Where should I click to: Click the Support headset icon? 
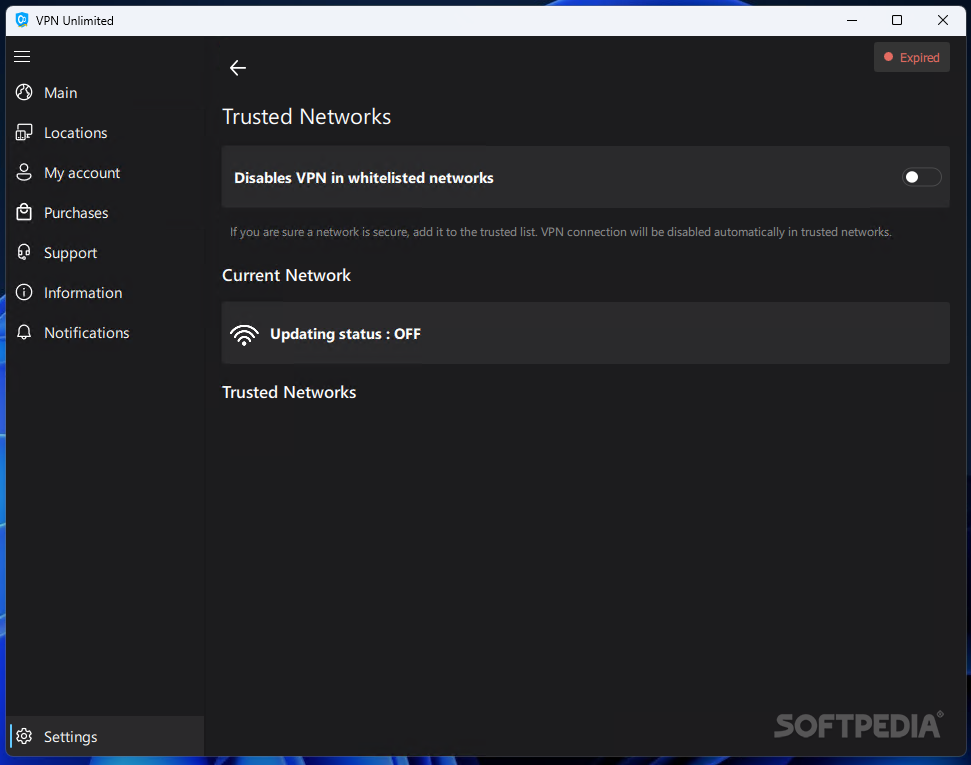pyautogui.click(x=24, y=252)
